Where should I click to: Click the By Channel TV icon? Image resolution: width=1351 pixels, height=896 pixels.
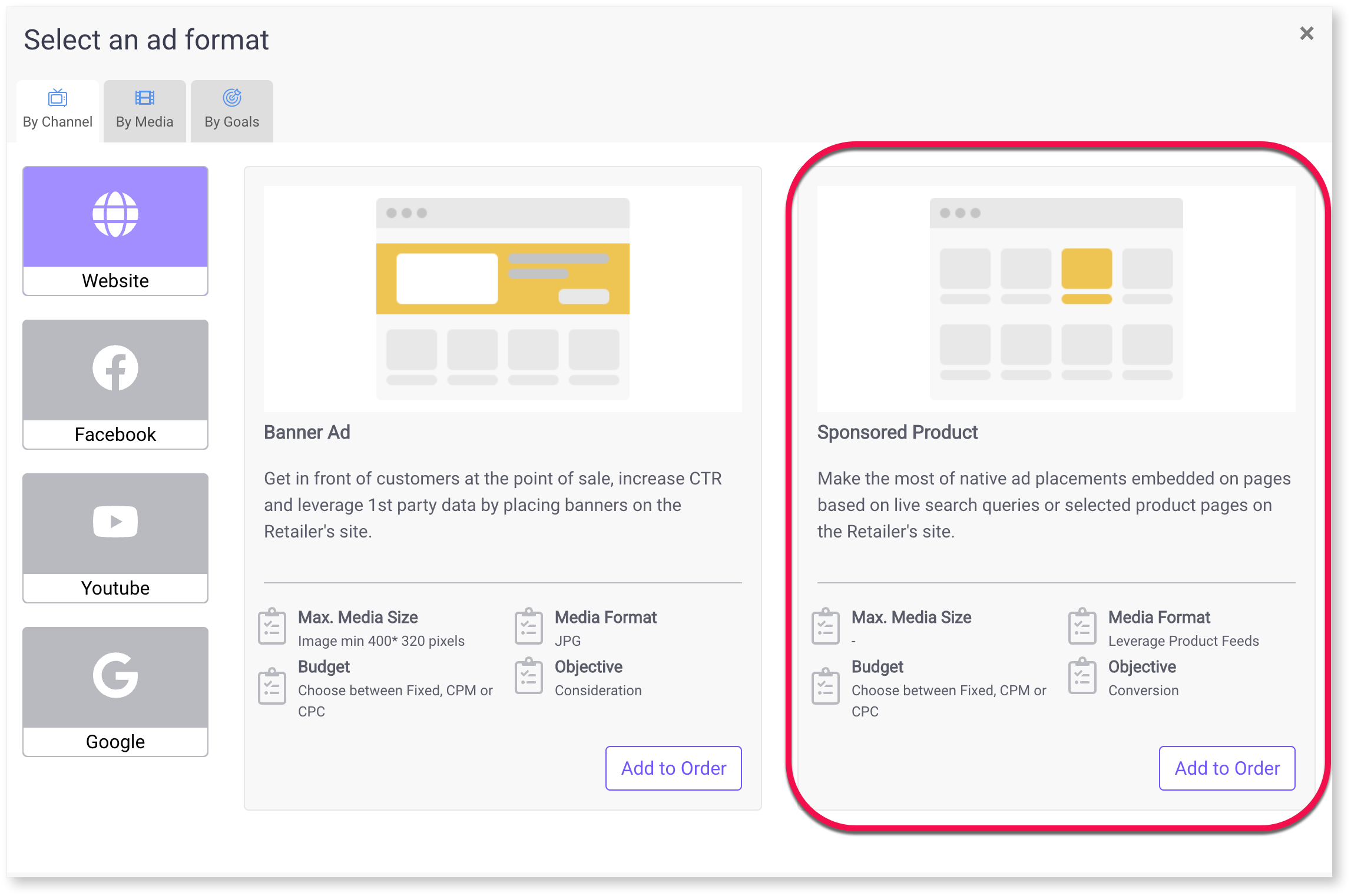pos(58,98)
